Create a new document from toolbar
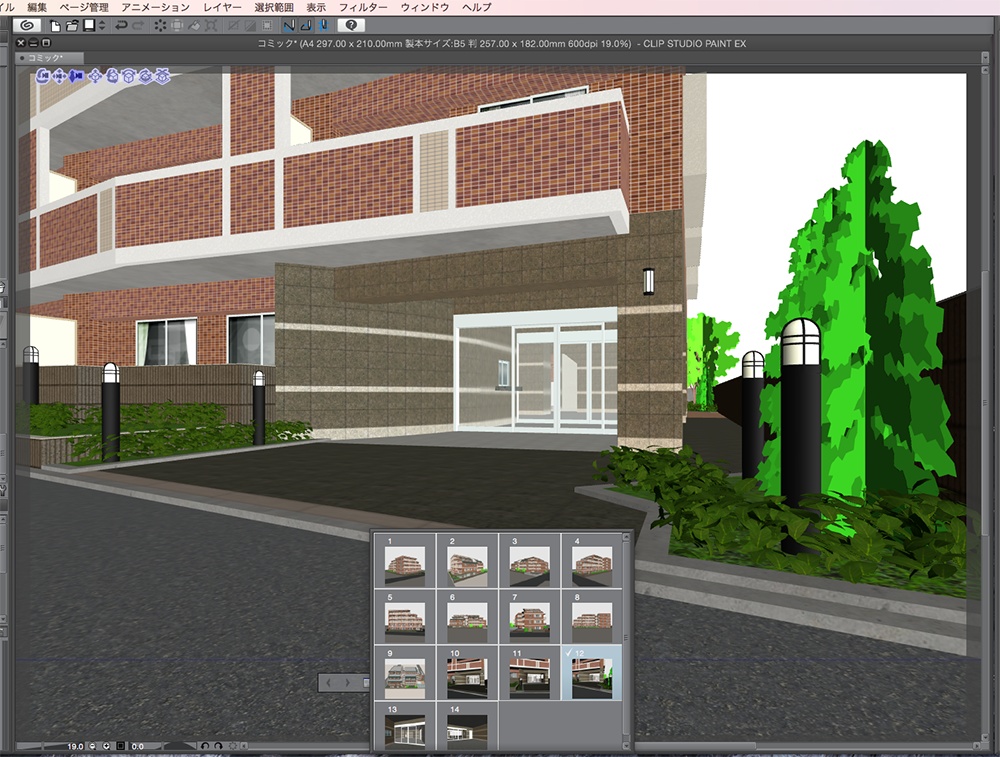Viewport: 1000px width, 757px height. click(55, 26)
